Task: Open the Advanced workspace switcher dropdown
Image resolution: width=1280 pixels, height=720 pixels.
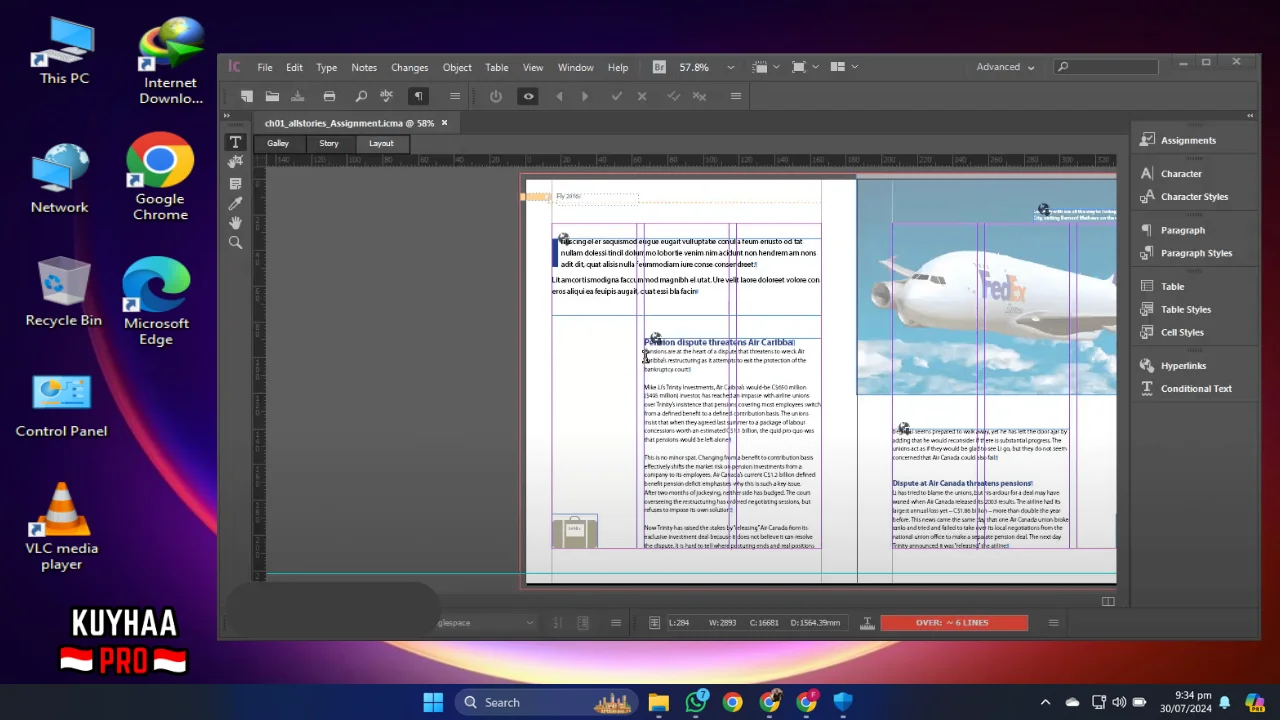Action: [1006, 67]
